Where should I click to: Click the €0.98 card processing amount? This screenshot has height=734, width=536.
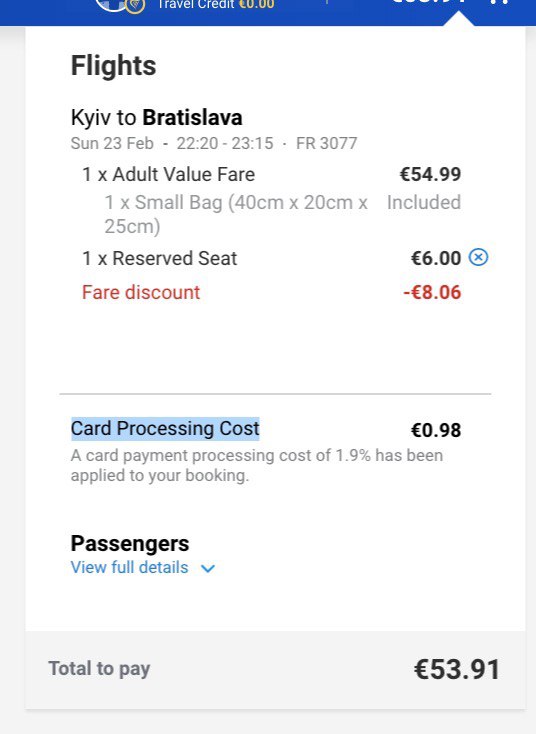click(x=436, y=430)
